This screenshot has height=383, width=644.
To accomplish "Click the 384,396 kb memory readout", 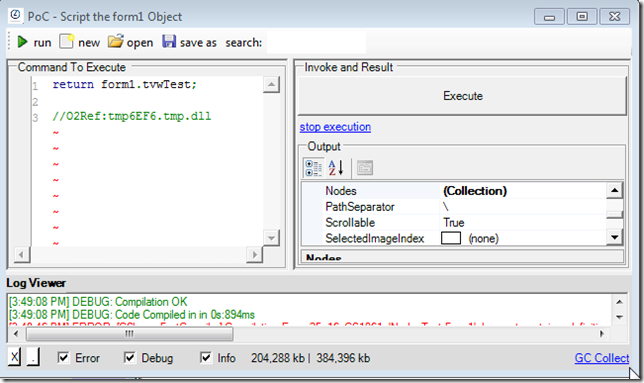I will tap(343, 358).
